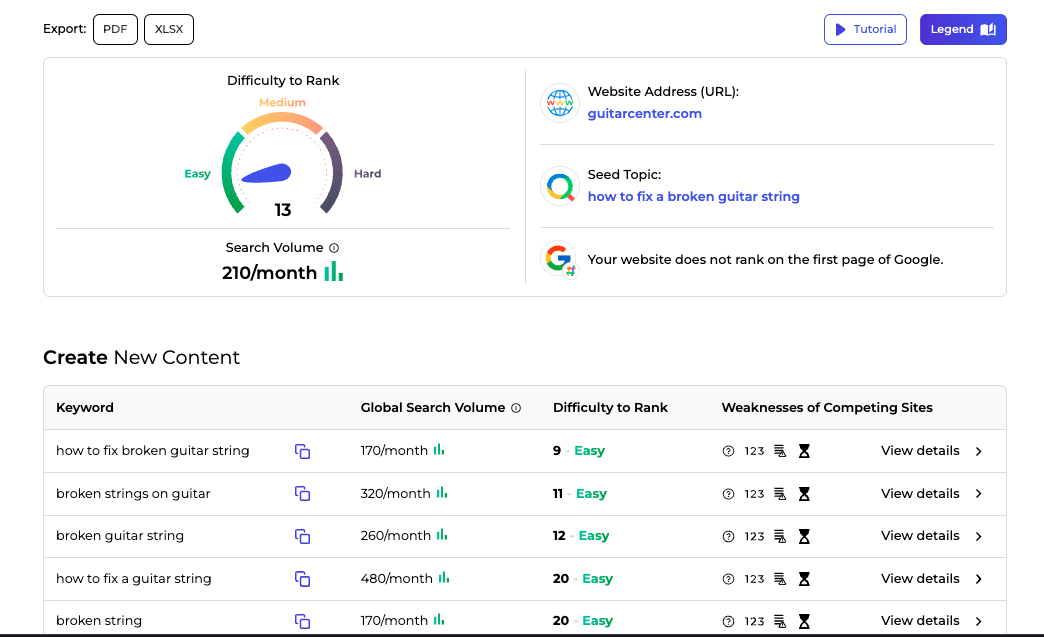Image resolution: width=1044 pixels, height=637 pixels.
Task: Open question-mark weakness icon for "broken strings on guitar"
Action: click(729, 493)
